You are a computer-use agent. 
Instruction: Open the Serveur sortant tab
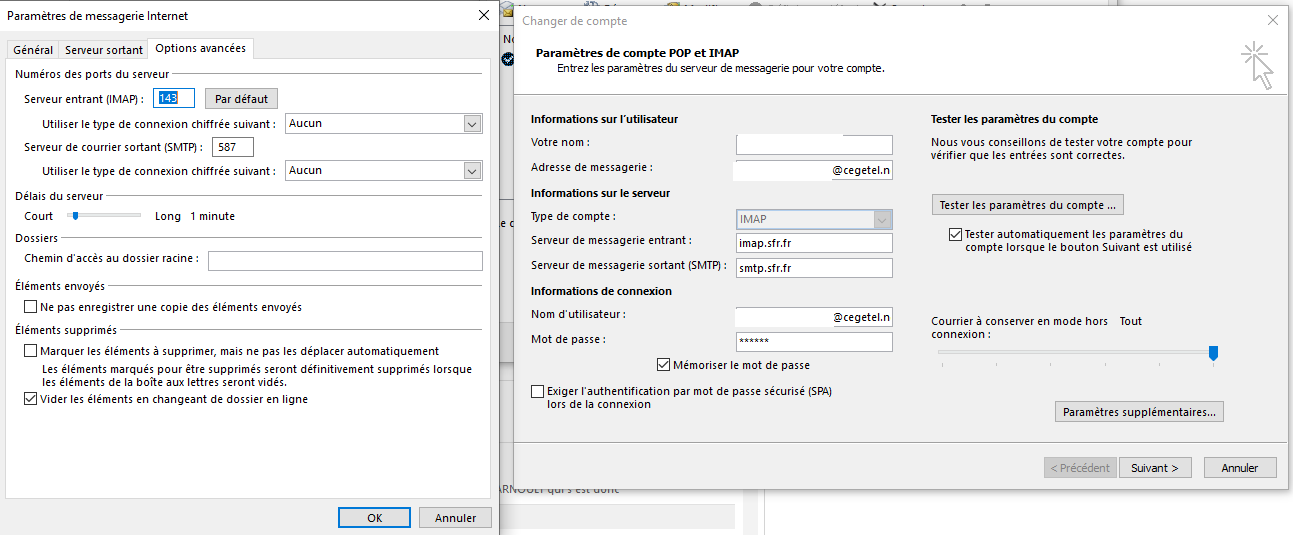pos(103,49)
